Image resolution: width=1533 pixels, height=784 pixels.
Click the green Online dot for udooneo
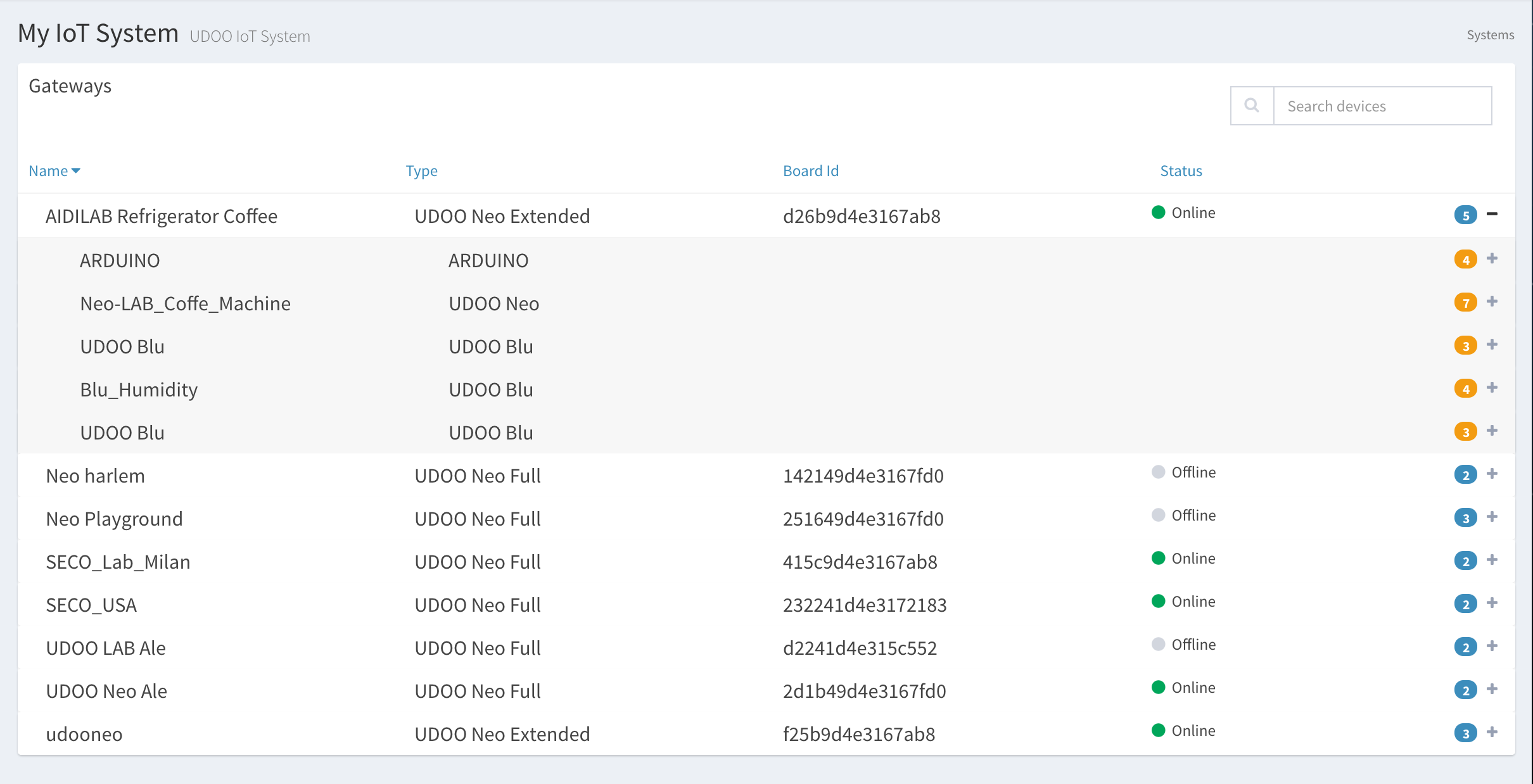coord(1158,730)
